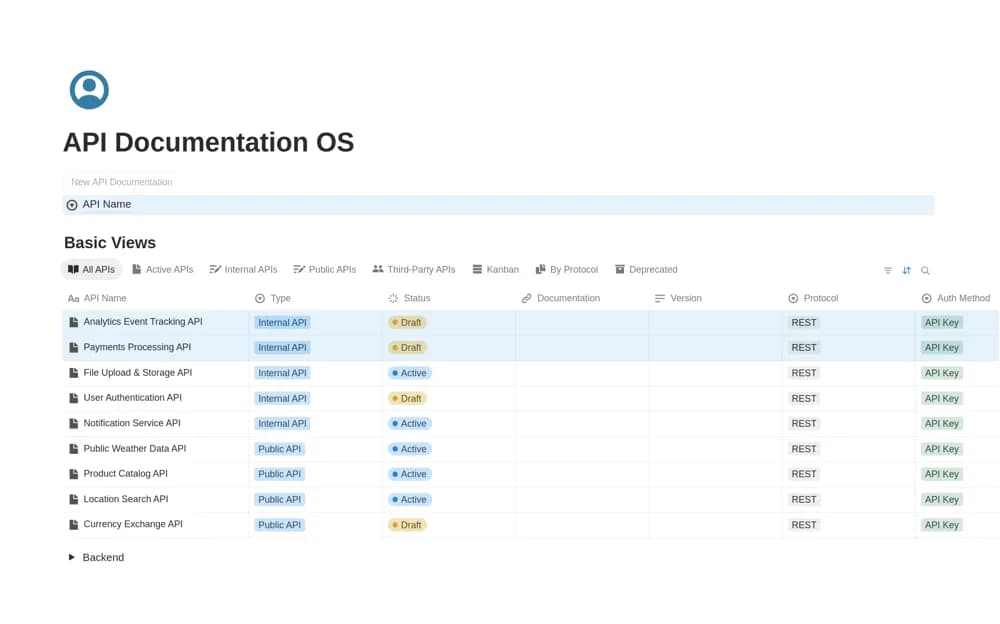1000x624 pixels.
Task: Open the Auth Method column header menu
Action: coord(956,298)
